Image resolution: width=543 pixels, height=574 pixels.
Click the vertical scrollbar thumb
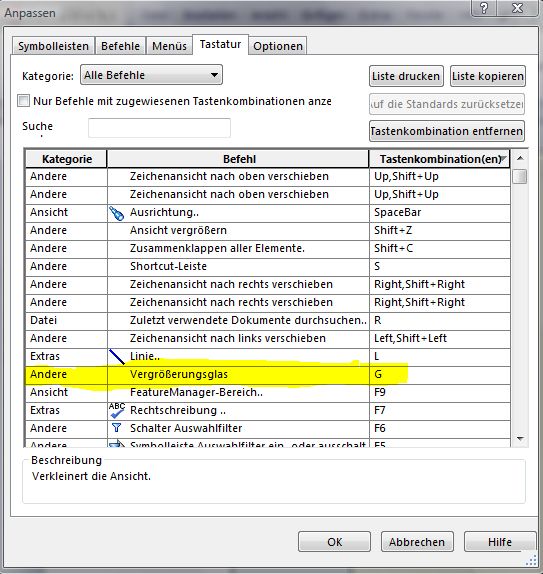coord(520,176)
